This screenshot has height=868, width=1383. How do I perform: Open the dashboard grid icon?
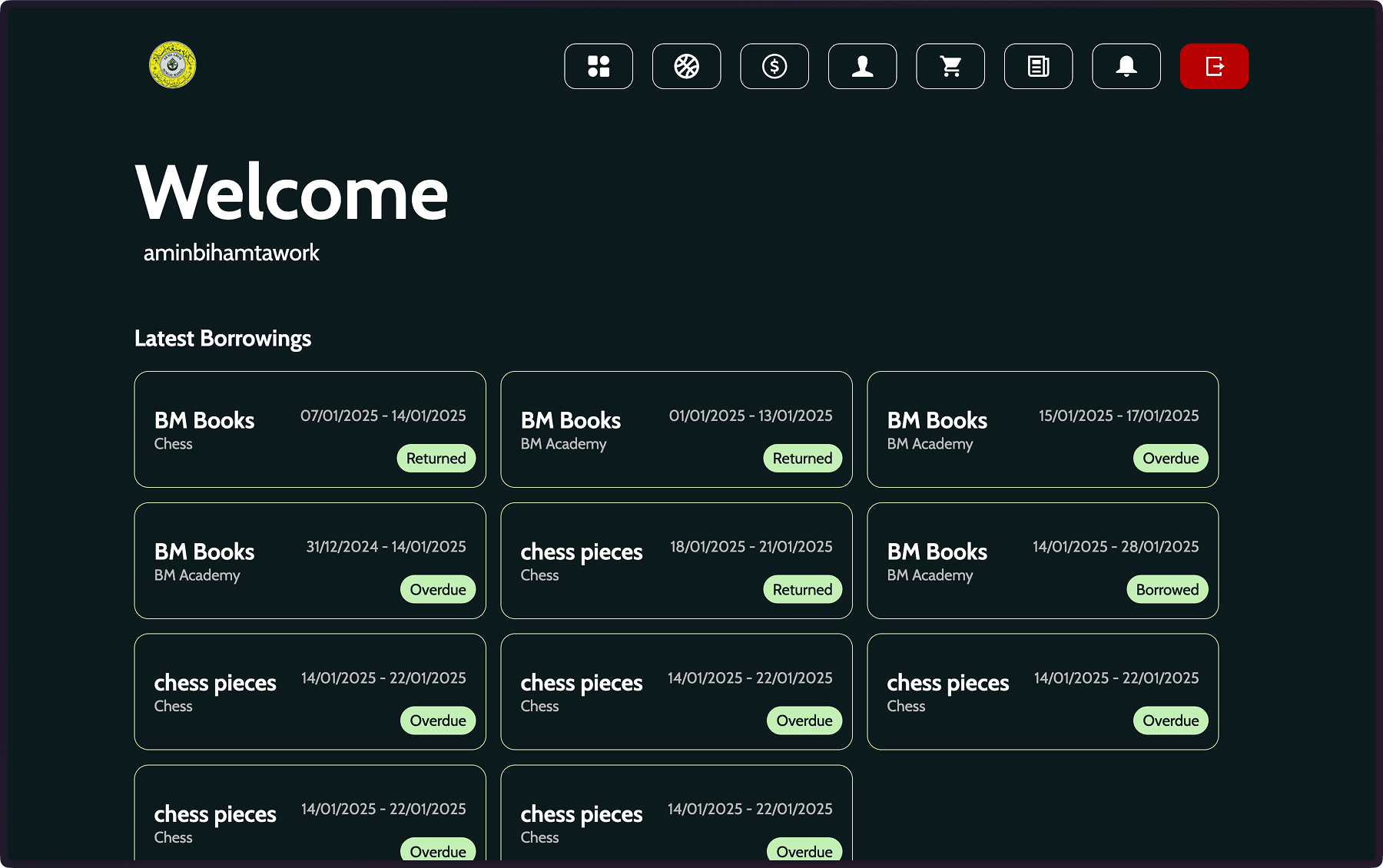pyautogui.click(x=599, y=66)
